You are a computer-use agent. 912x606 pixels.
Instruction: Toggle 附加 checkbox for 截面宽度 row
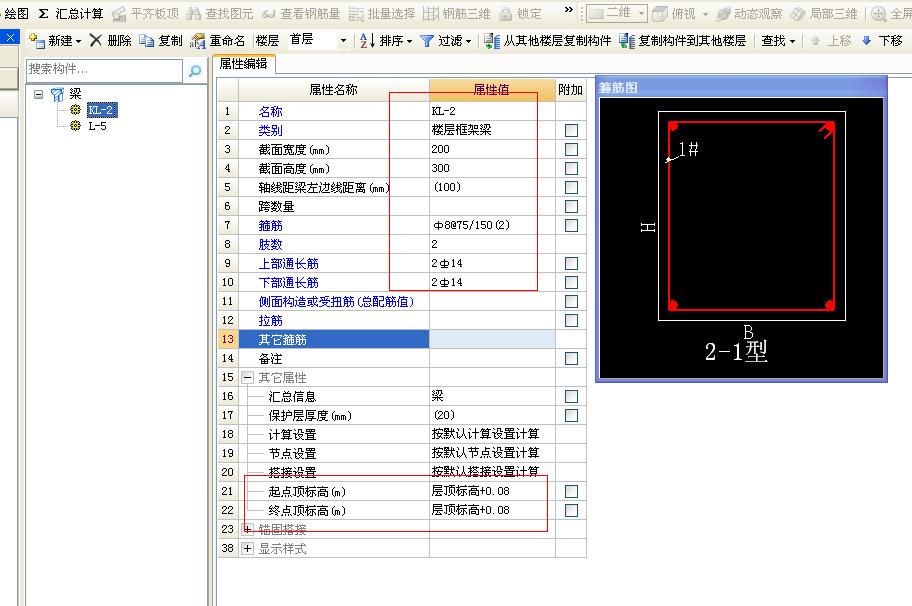pyautogui.click(x=571, y=149)
